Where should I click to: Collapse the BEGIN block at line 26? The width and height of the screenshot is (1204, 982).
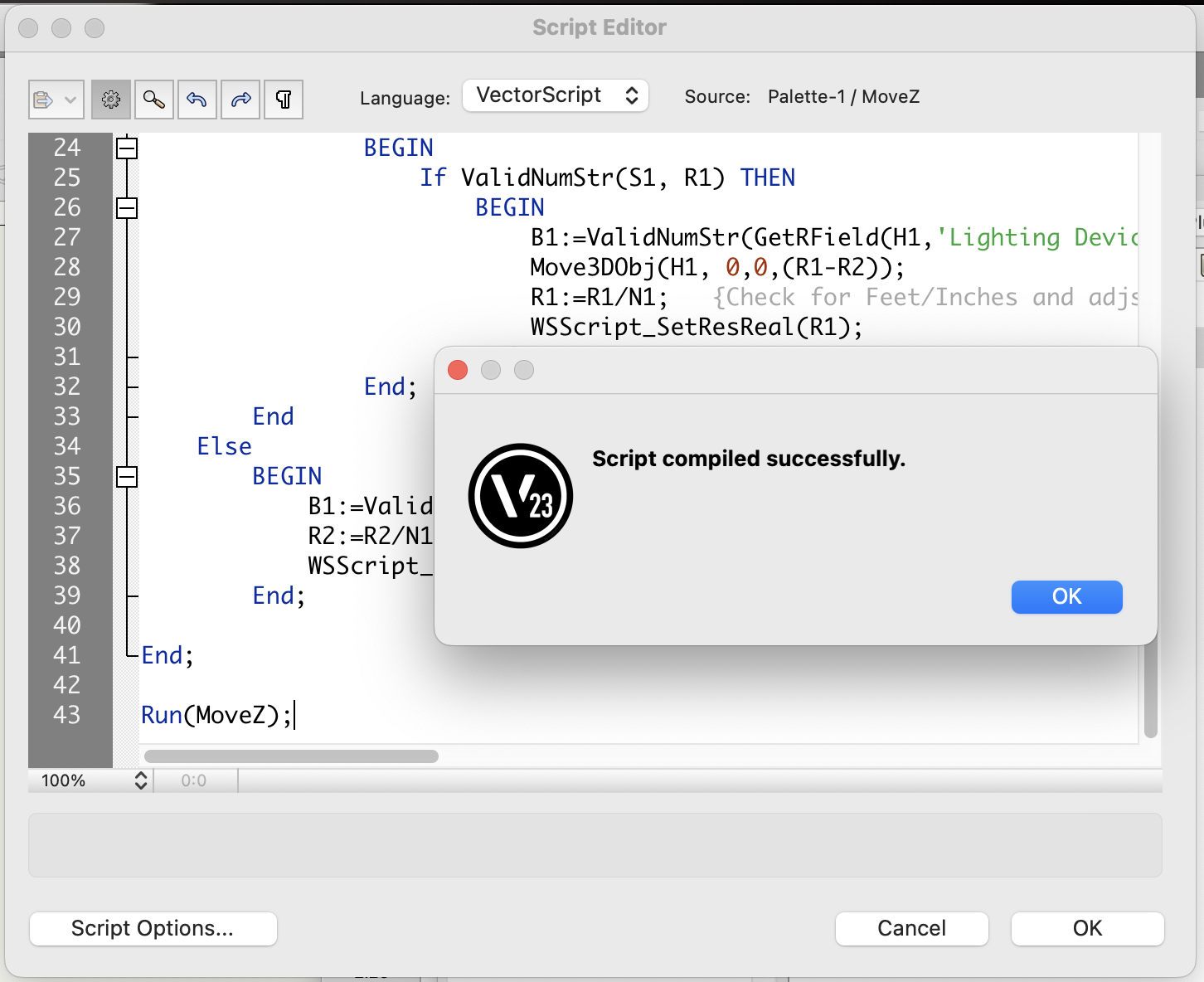[x=127, y=208]
